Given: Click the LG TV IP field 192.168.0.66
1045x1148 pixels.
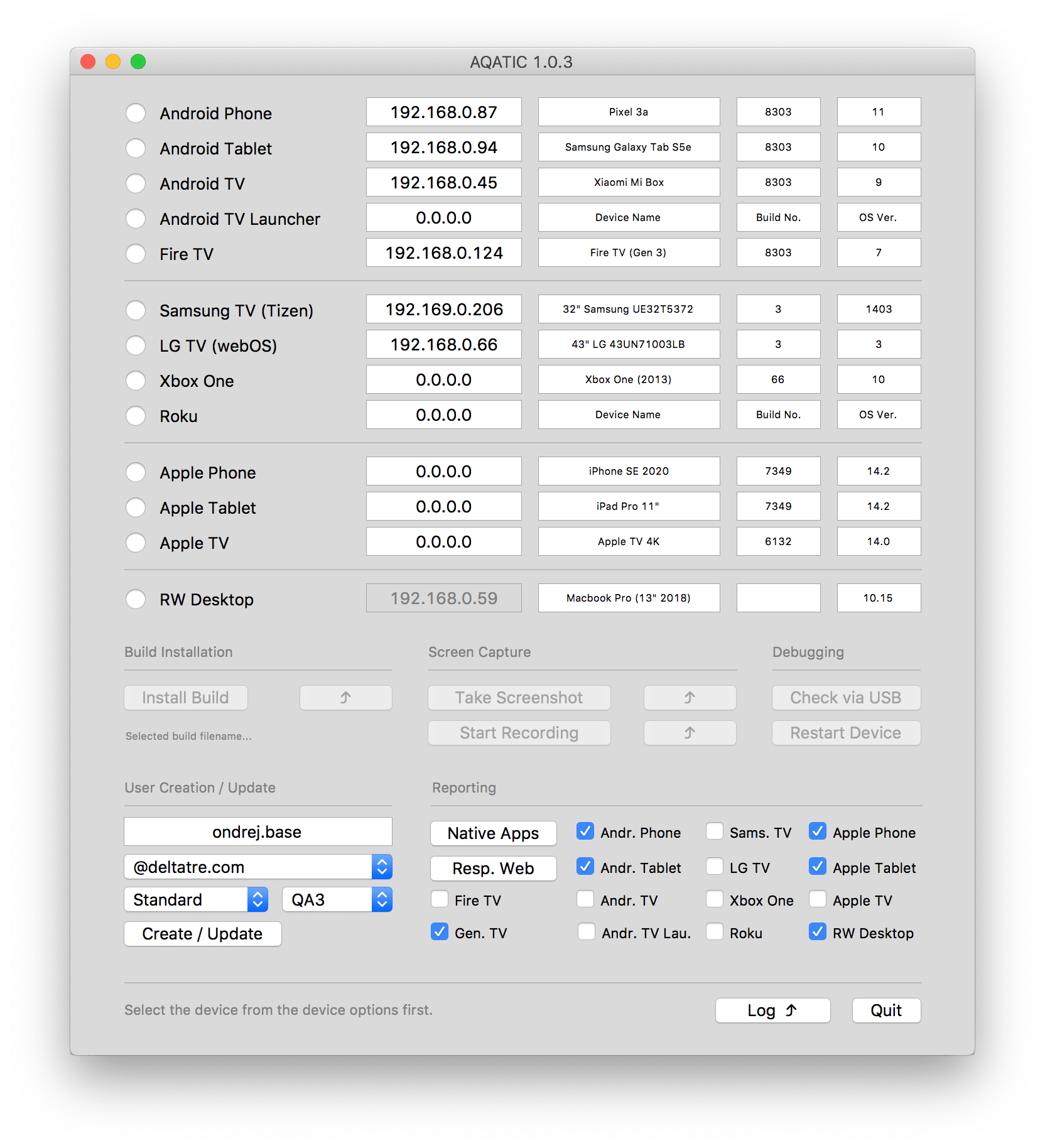Looking at the screenshot, I should (444, 344).
